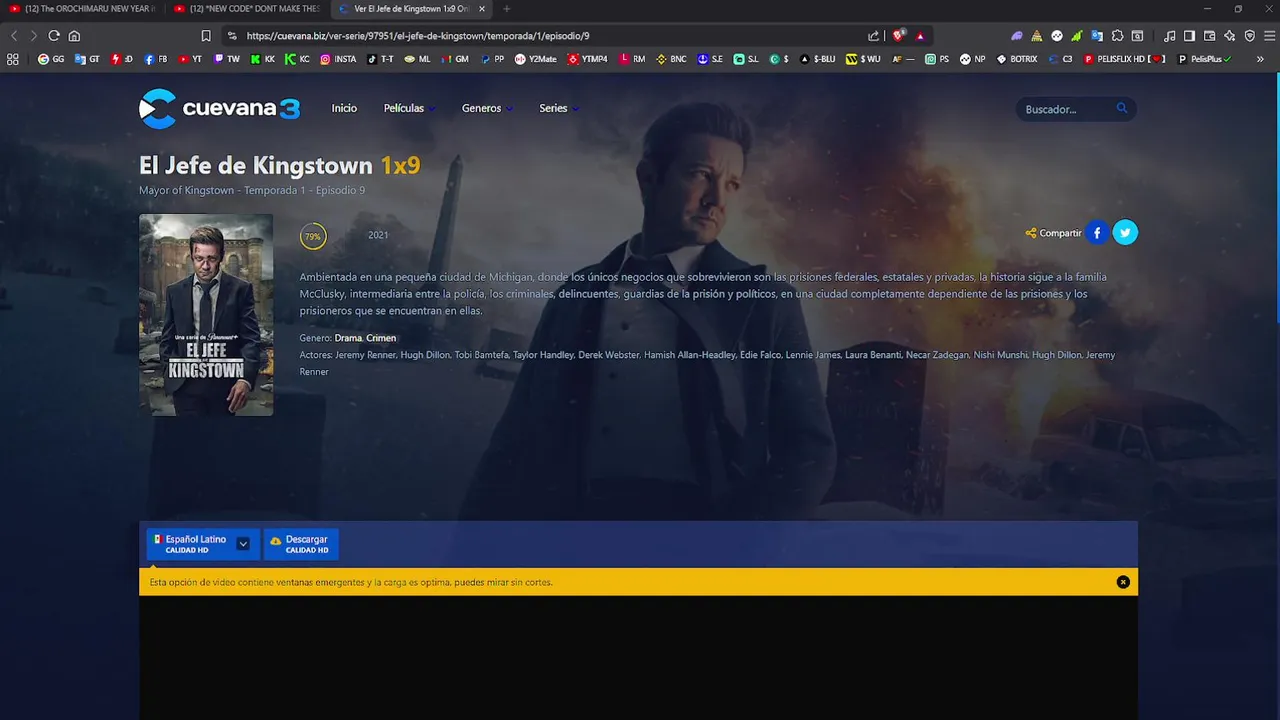Click the Descargar Calidad HD button
Viewport: 1280px width, 720px height.
point(301,544)
